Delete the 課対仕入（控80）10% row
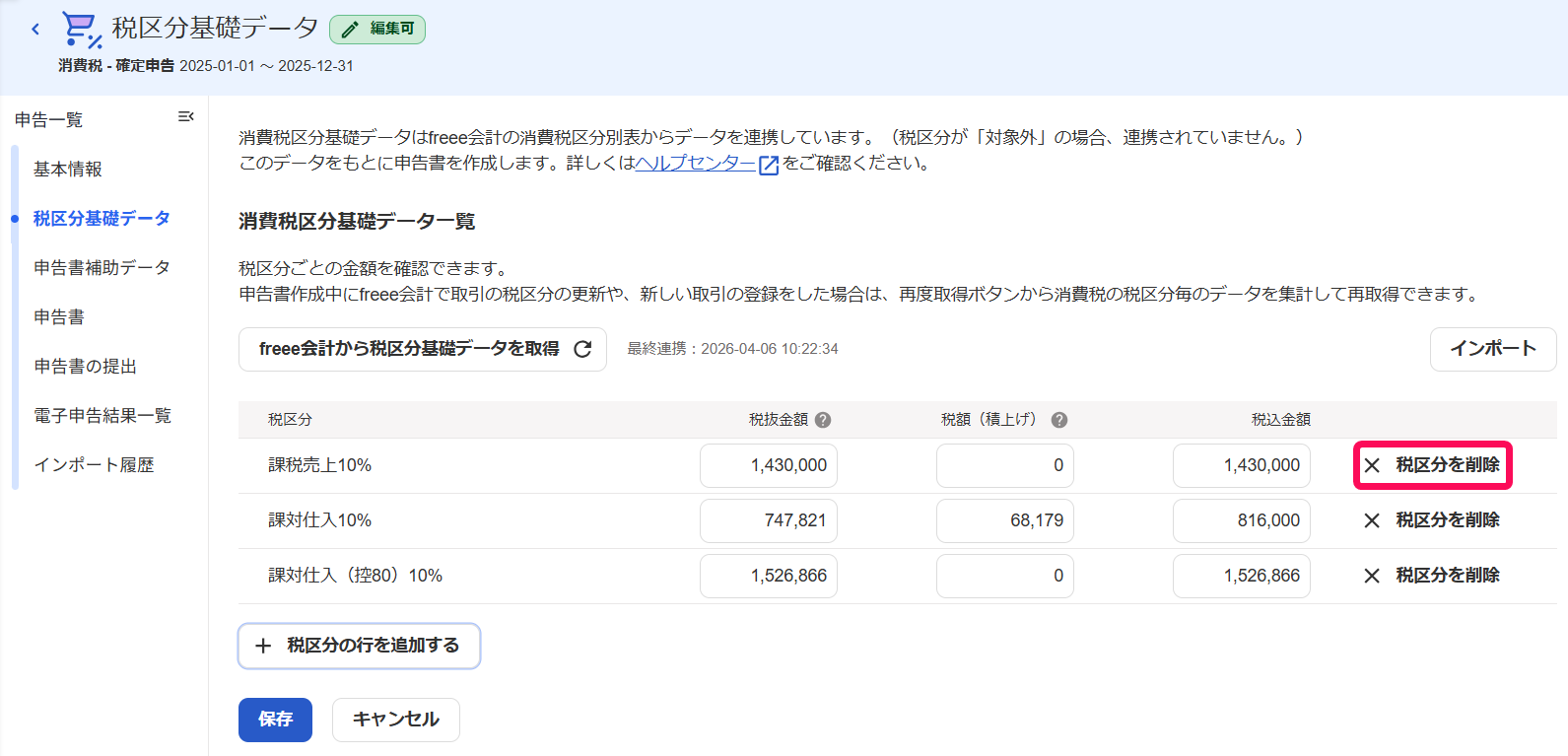Image resolution: width=1568 pixels, height=756 pixels. 1432,576
